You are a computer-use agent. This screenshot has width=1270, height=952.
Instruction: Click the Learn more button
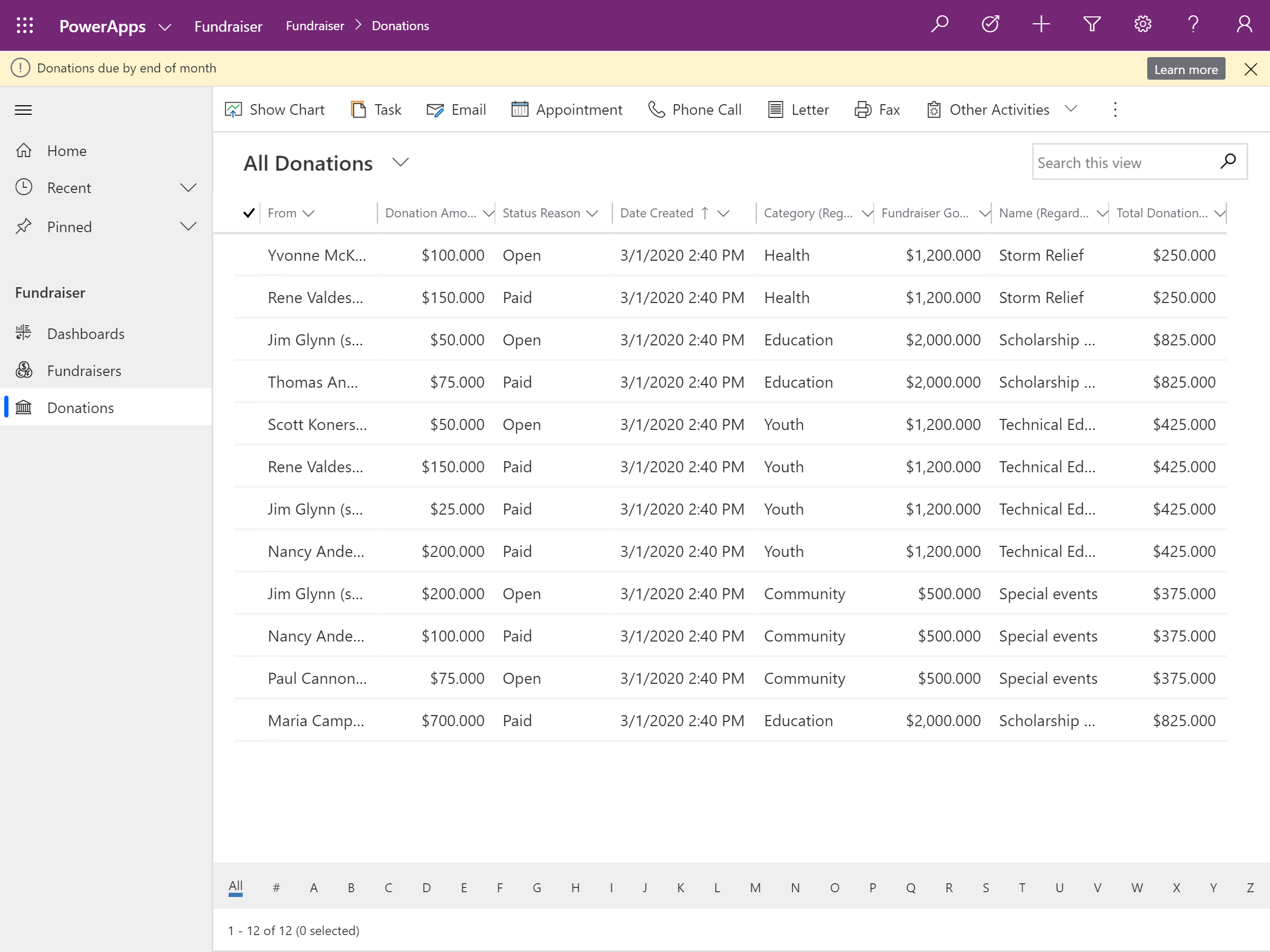coord(1187,69)
